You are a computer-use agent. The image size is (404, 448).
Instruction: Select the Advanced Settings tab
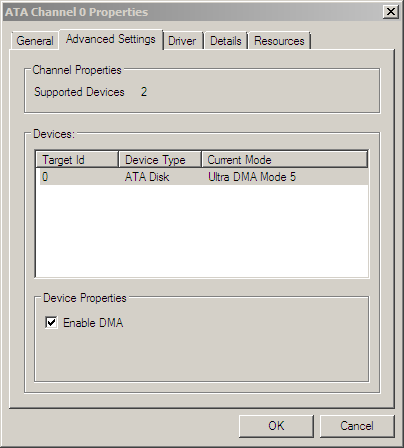111,39
